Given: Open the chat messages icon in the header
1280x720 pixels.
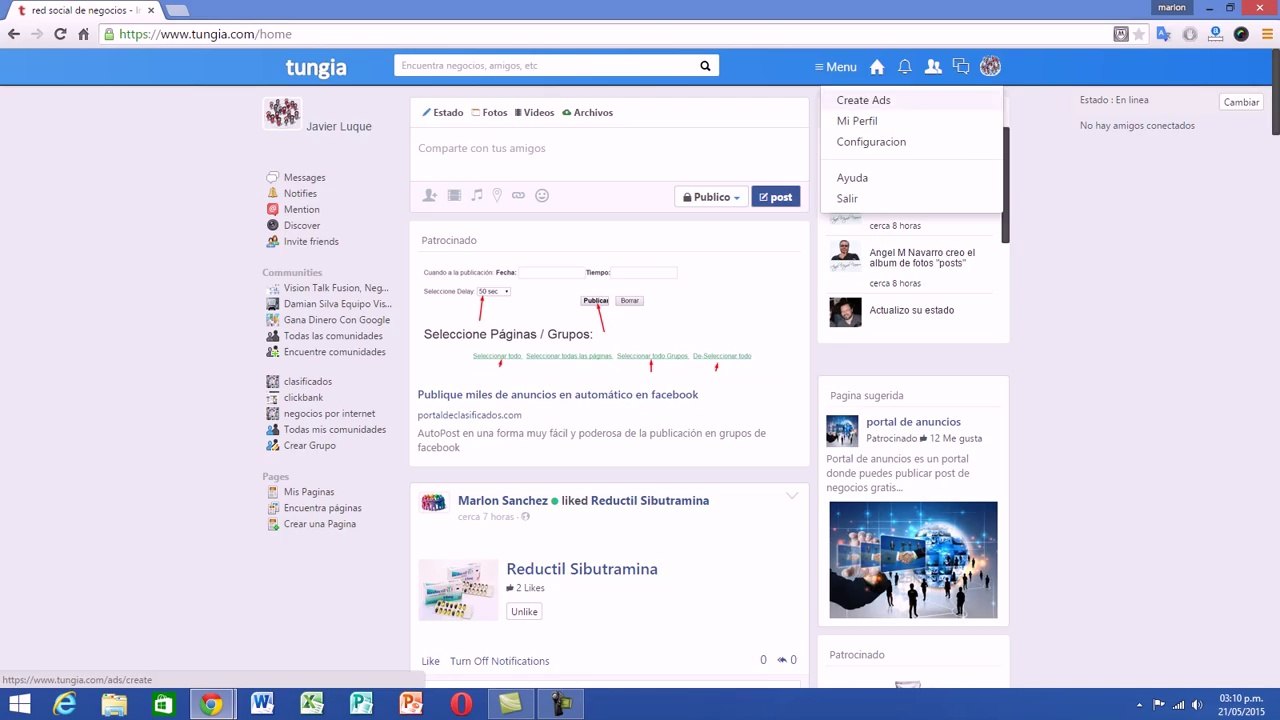Looking at the screenshot, I should click(961, 67).
